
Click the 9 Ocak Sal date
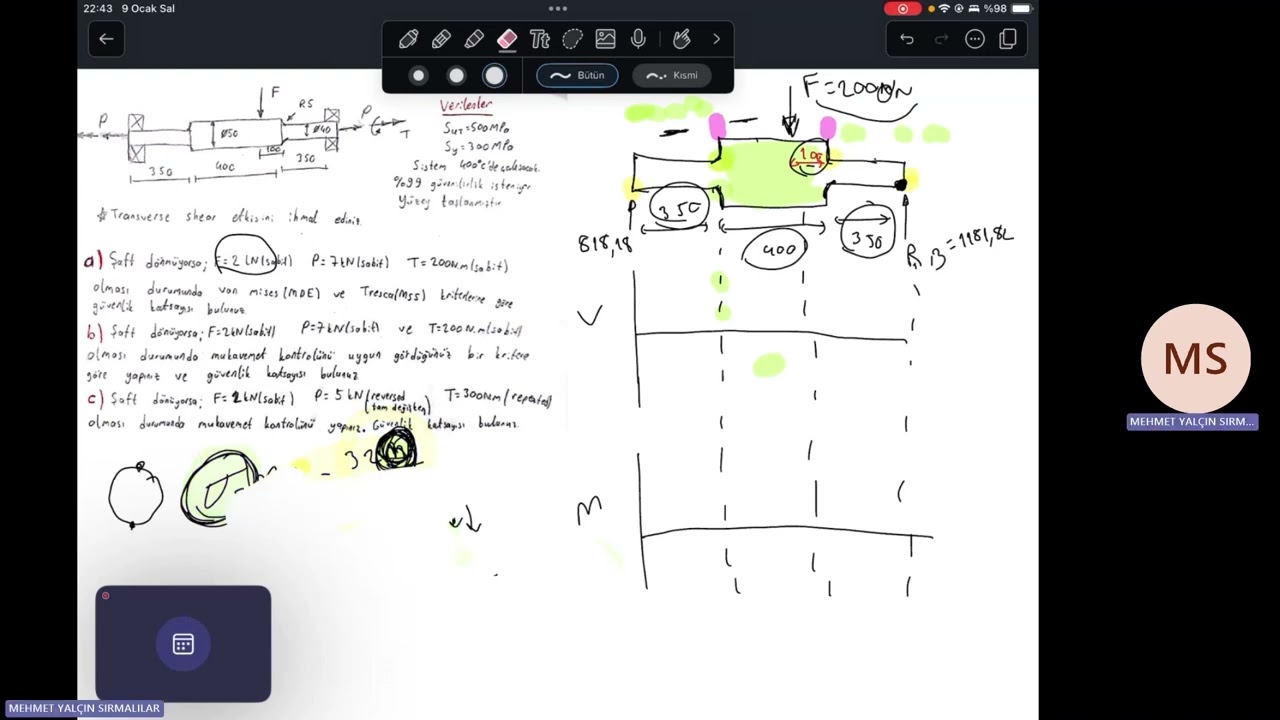tap(148, 8)
